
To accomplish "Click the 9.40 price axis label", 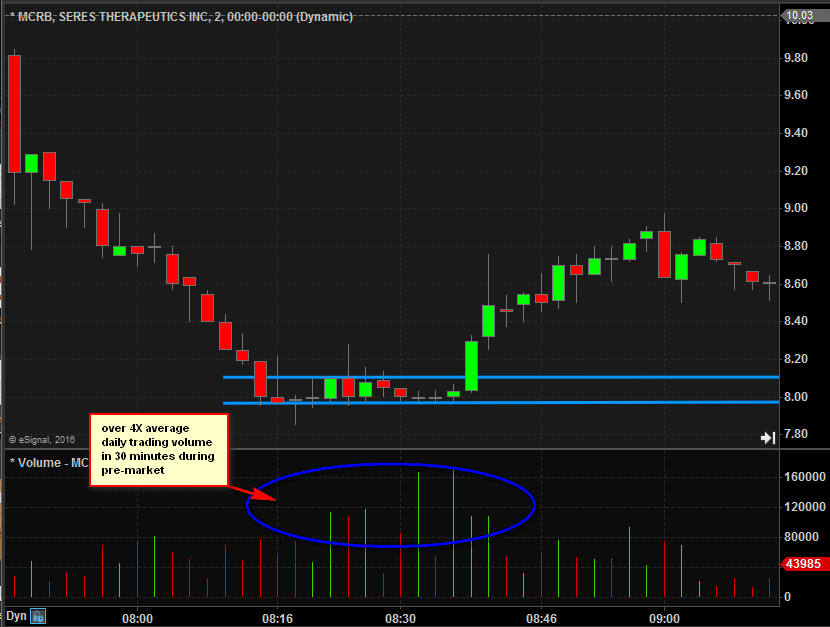I will click(x=796, y=133).
